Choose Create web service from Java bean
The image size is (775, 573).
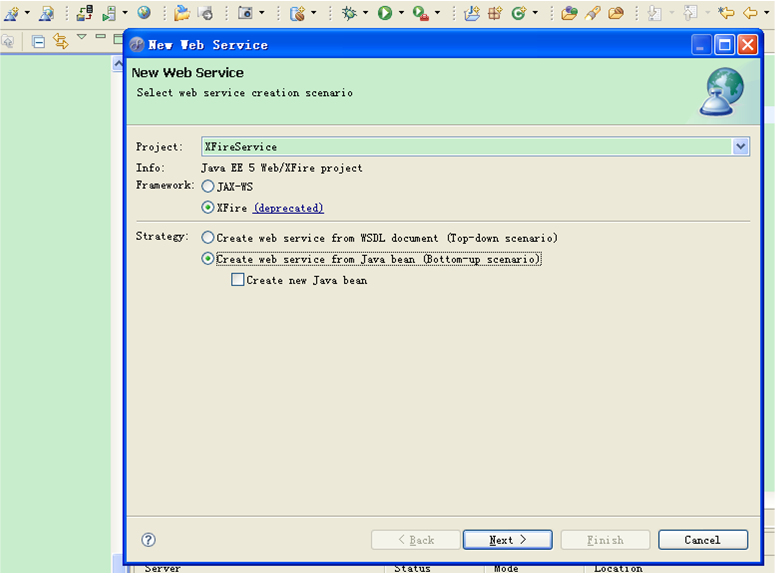(x=208, y=259)
